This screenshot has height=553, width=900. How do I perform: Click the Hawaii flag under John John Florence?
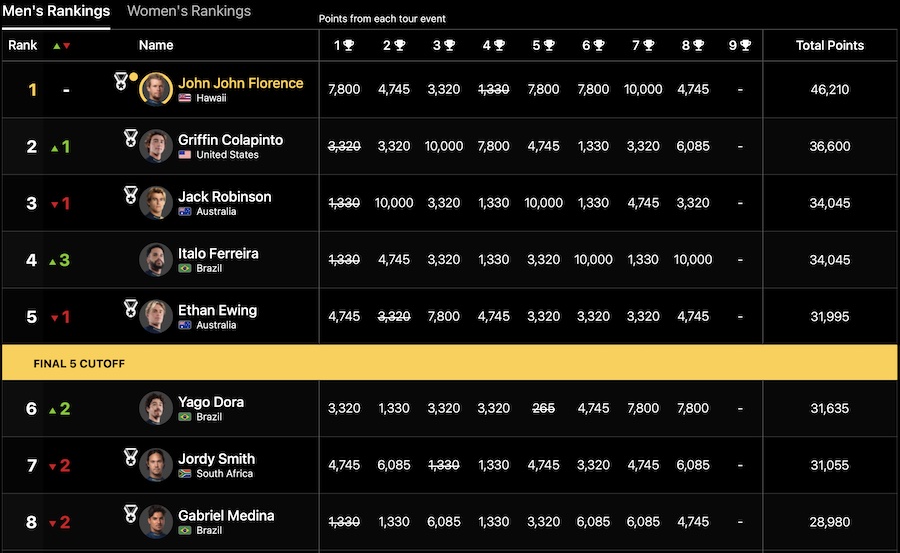[185, 98]
